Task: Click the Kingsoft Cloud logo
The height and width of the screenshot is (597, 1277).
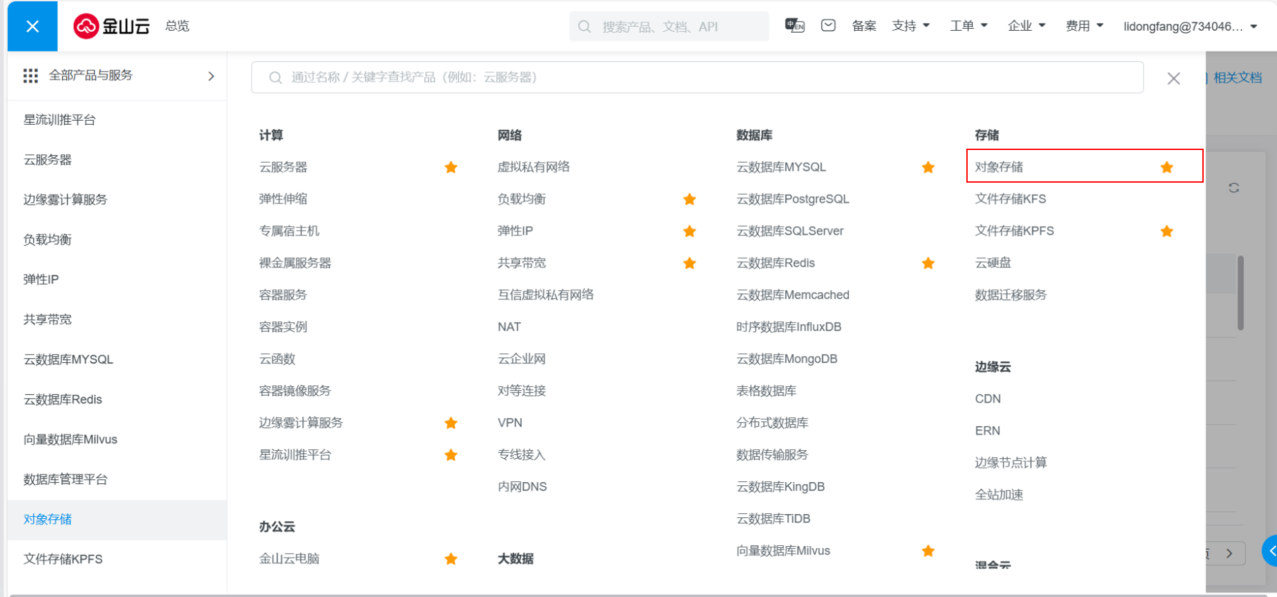Action: tap(111, 26)
